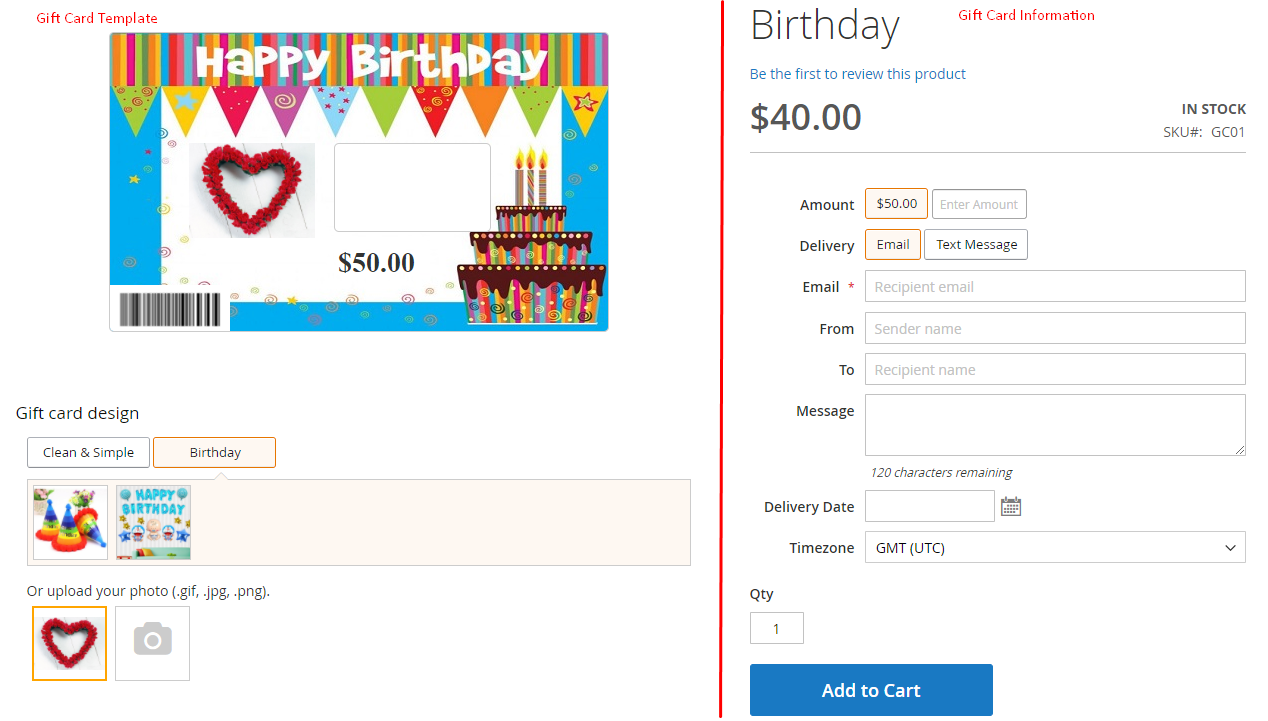Choose Email delivery method
1268x721 pixels.
pos(893,245)
